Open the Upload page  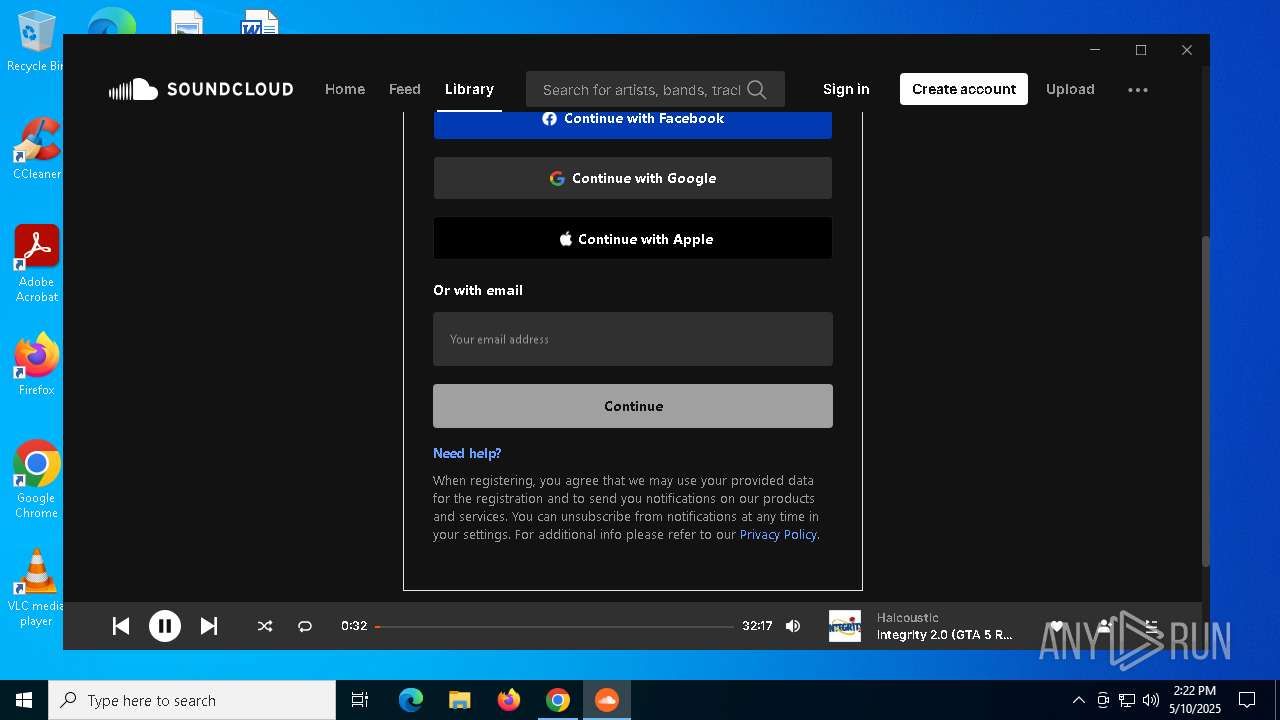tap(1070, 89)
